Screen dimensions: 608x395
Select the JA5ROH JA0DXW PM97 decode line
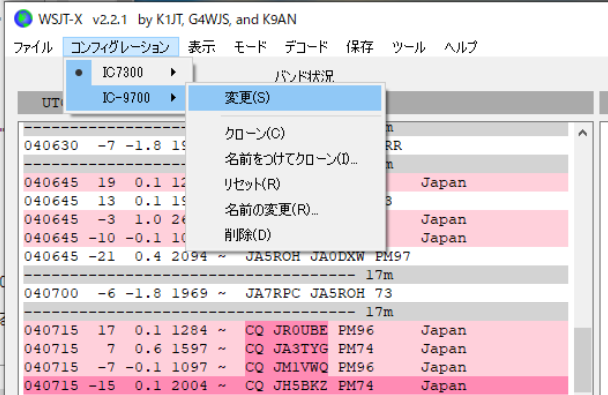[x=295, y=256]
